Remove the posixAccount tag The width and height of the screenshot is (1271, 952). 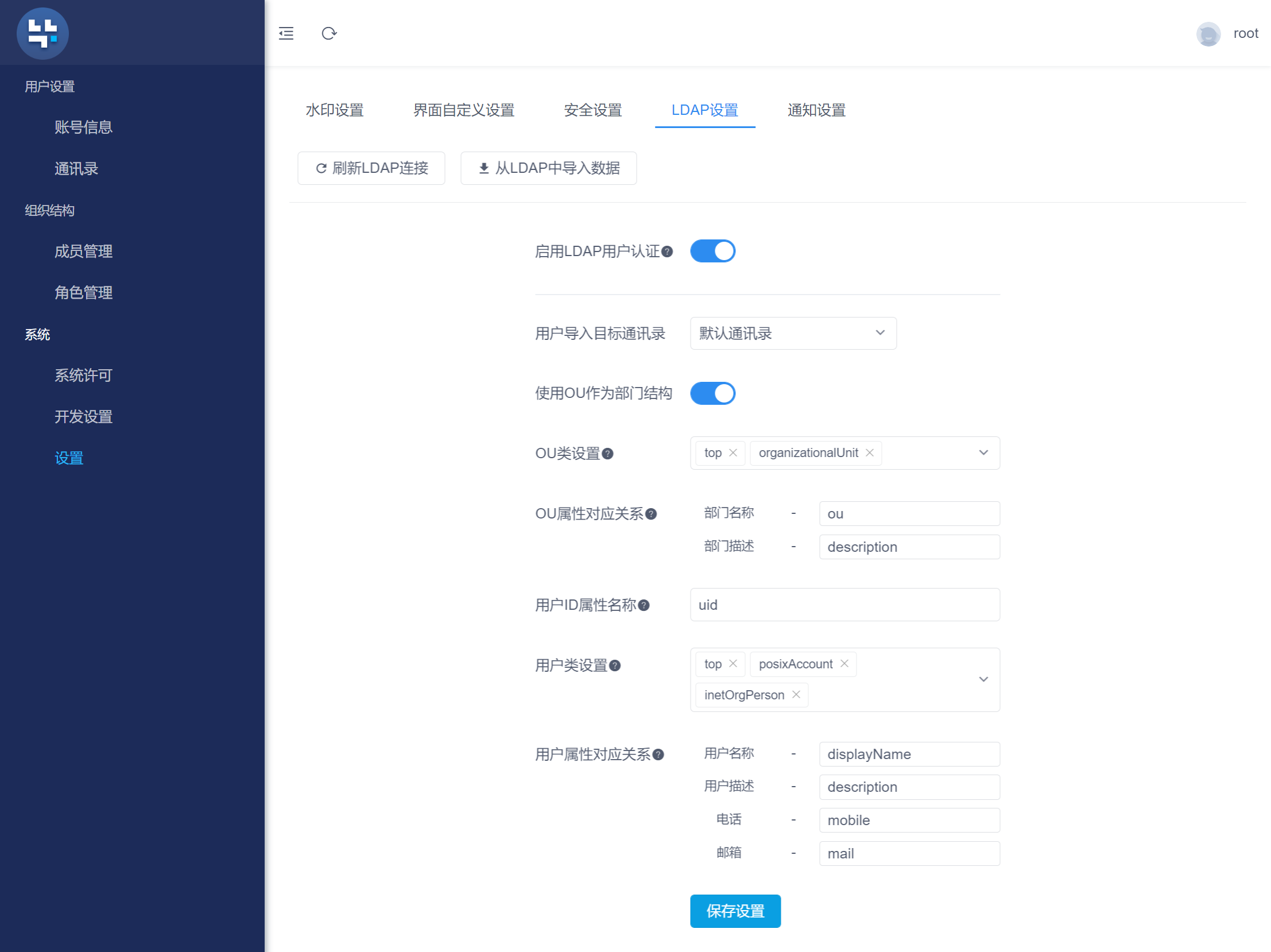844,664
